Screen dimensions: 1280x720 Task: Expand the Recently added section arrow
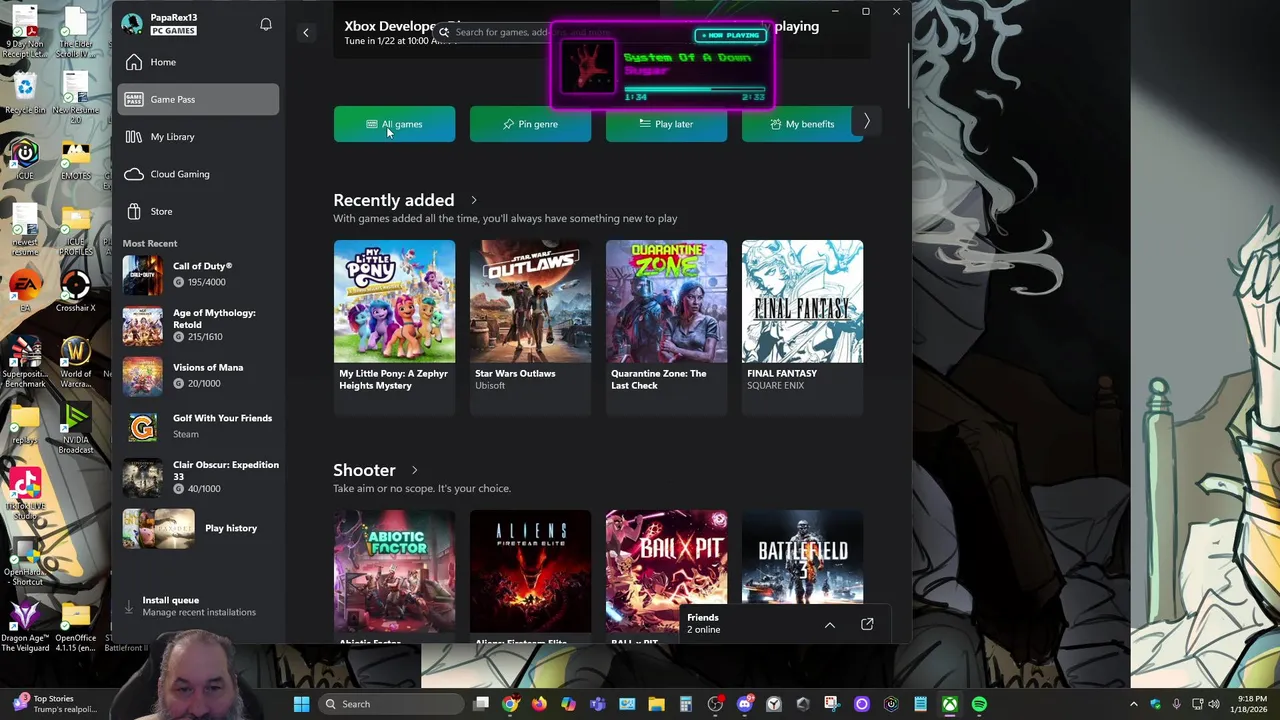point(474,200)
